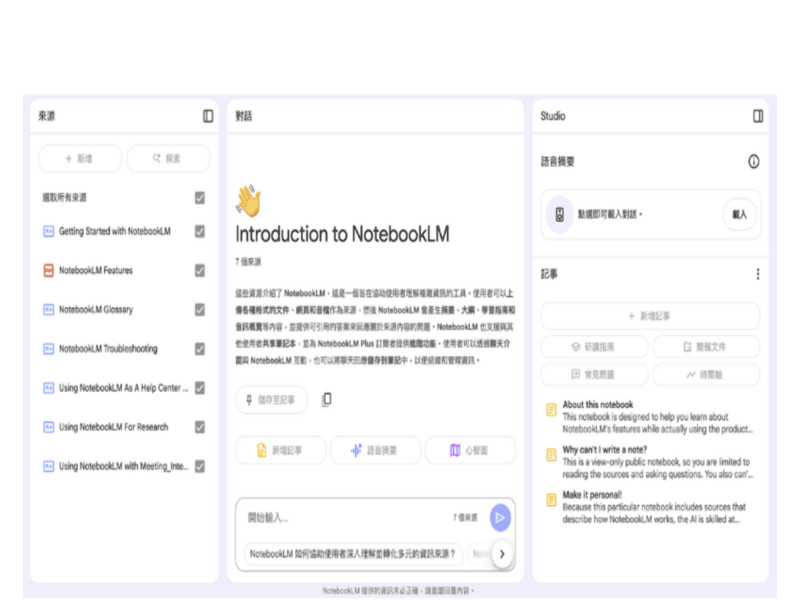Click Getting Started with NotebookLM source icon
This screenshot has width=800, height=600.
(48, 232)
